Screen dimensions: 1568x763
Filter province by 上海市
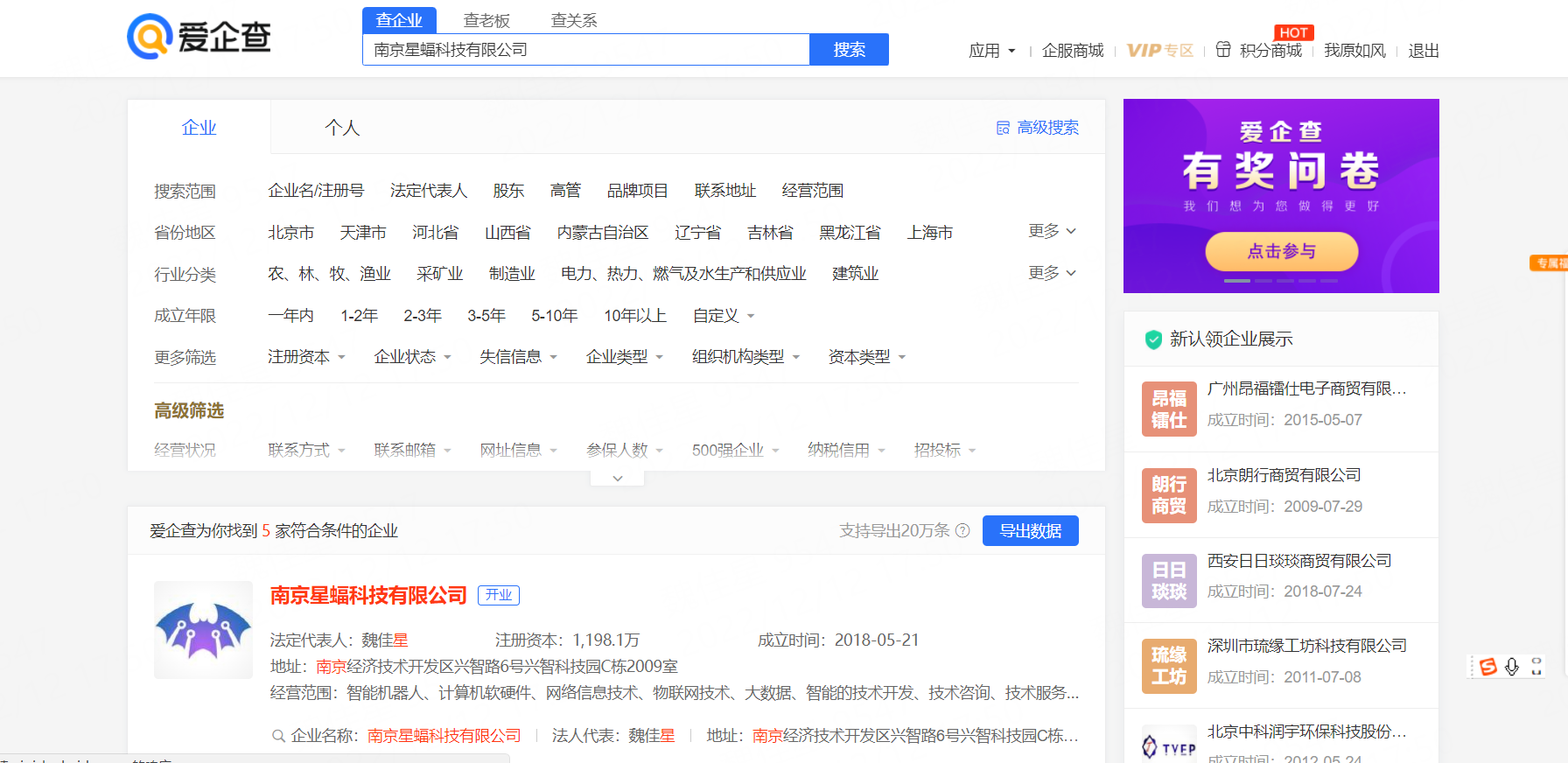pyautogui.click(x=930, y=233)
